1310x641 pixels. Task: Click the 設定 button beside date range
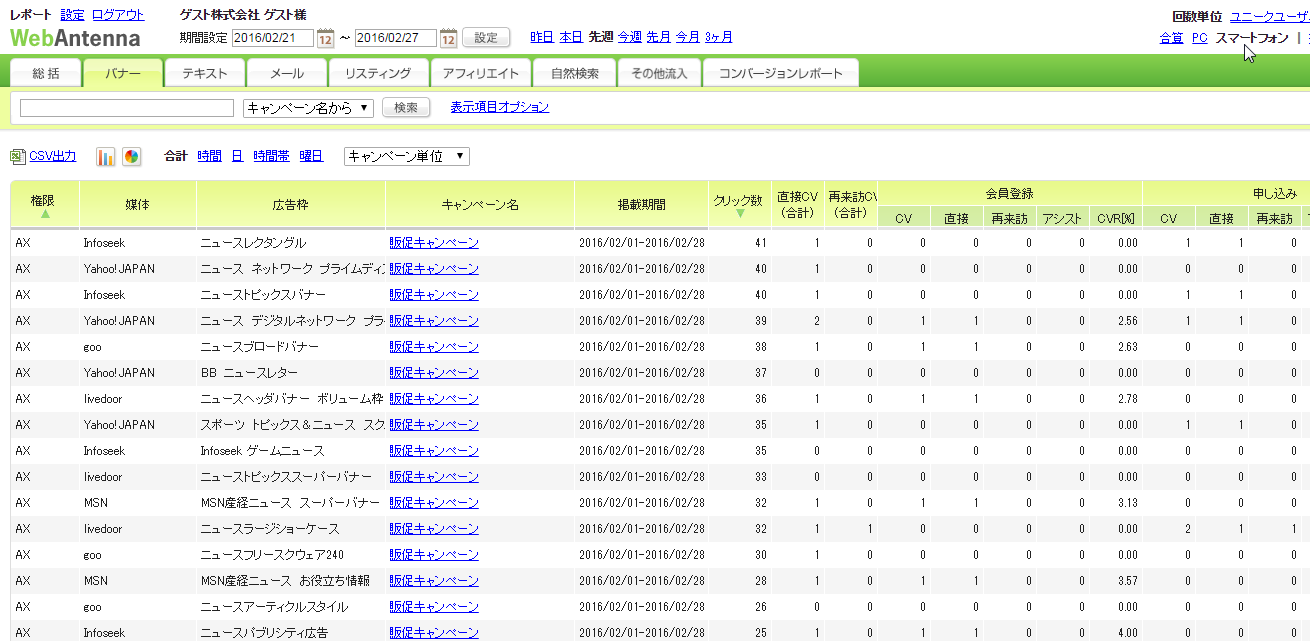(x=485, y=38)
